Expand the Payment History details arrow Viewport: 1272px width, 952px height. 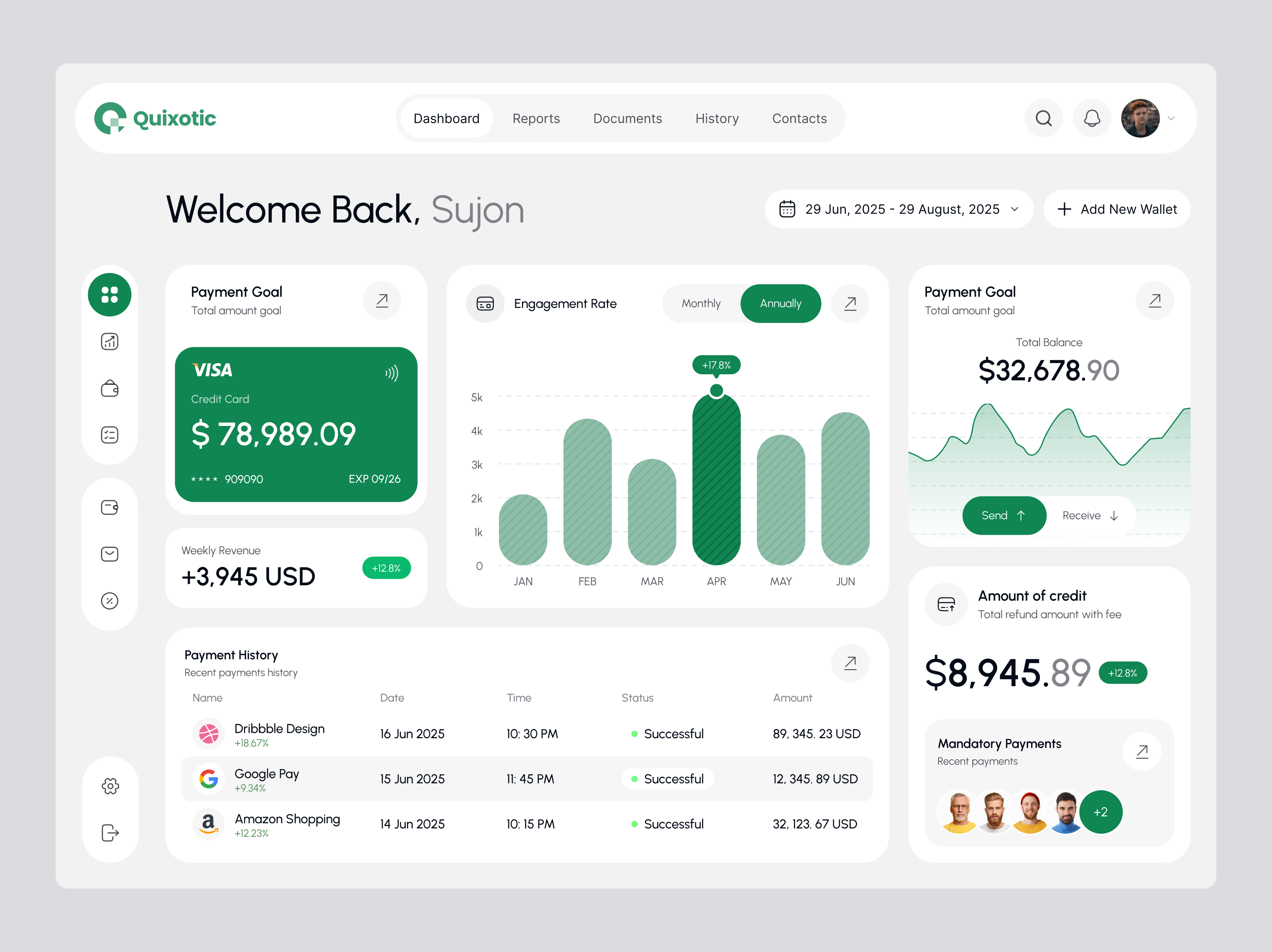pyautogui.click(x=850, y=663)
